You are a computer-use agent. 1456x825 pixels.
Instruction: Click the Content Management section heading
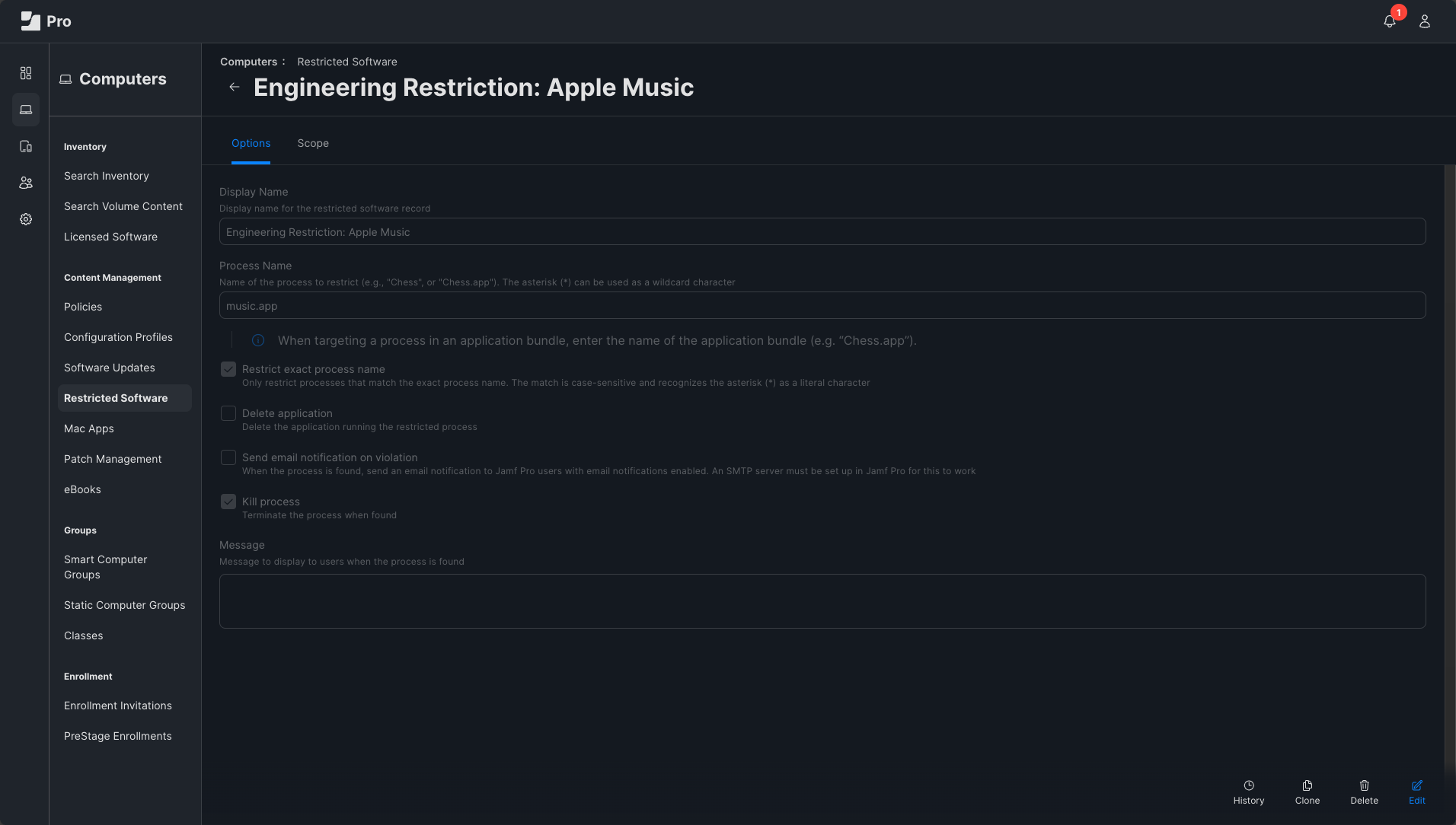pyautogui.click(x=113, y=278)
